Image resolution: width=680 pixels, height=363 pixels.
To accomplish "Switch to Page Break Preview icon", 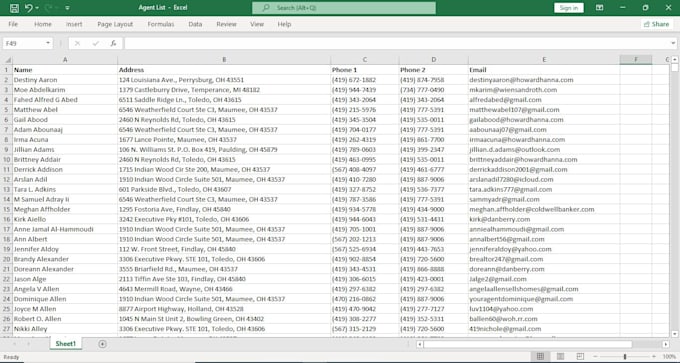I will pyautogui.click(x=580, y=356).
